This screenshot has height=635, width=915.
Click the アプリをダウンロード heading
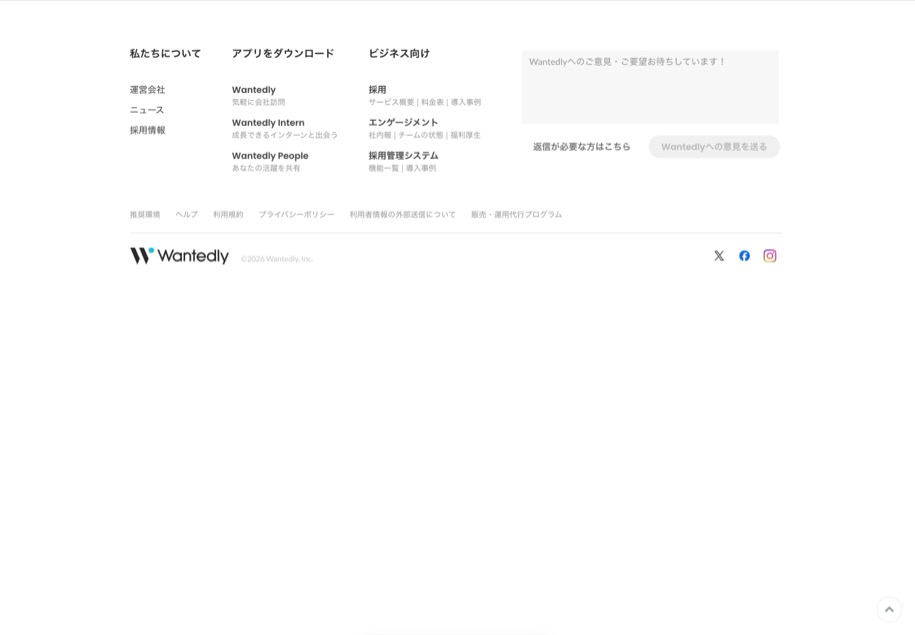283,54
